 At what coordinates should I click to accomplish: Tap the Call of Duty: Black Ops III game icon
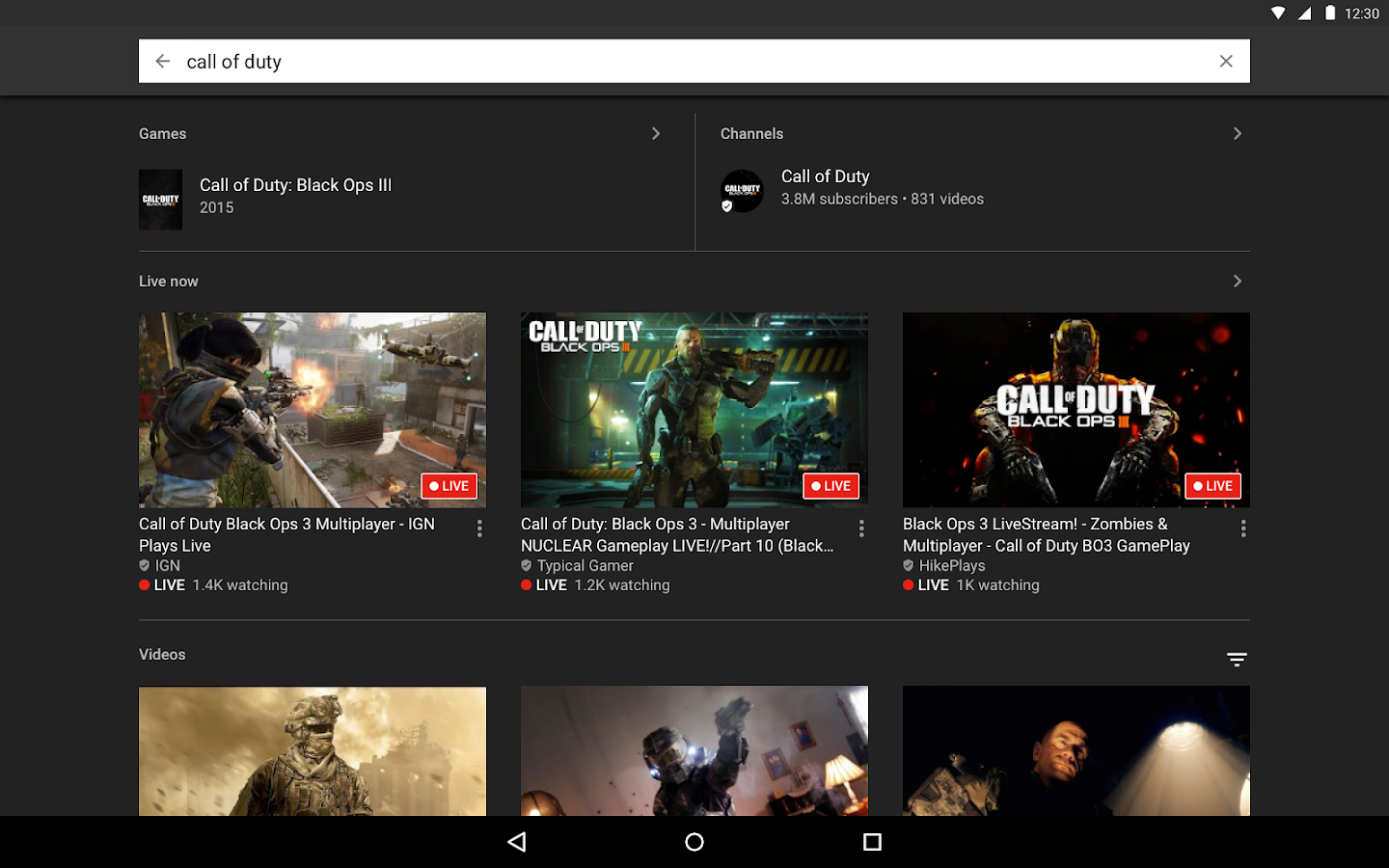[x=160, y=200]
